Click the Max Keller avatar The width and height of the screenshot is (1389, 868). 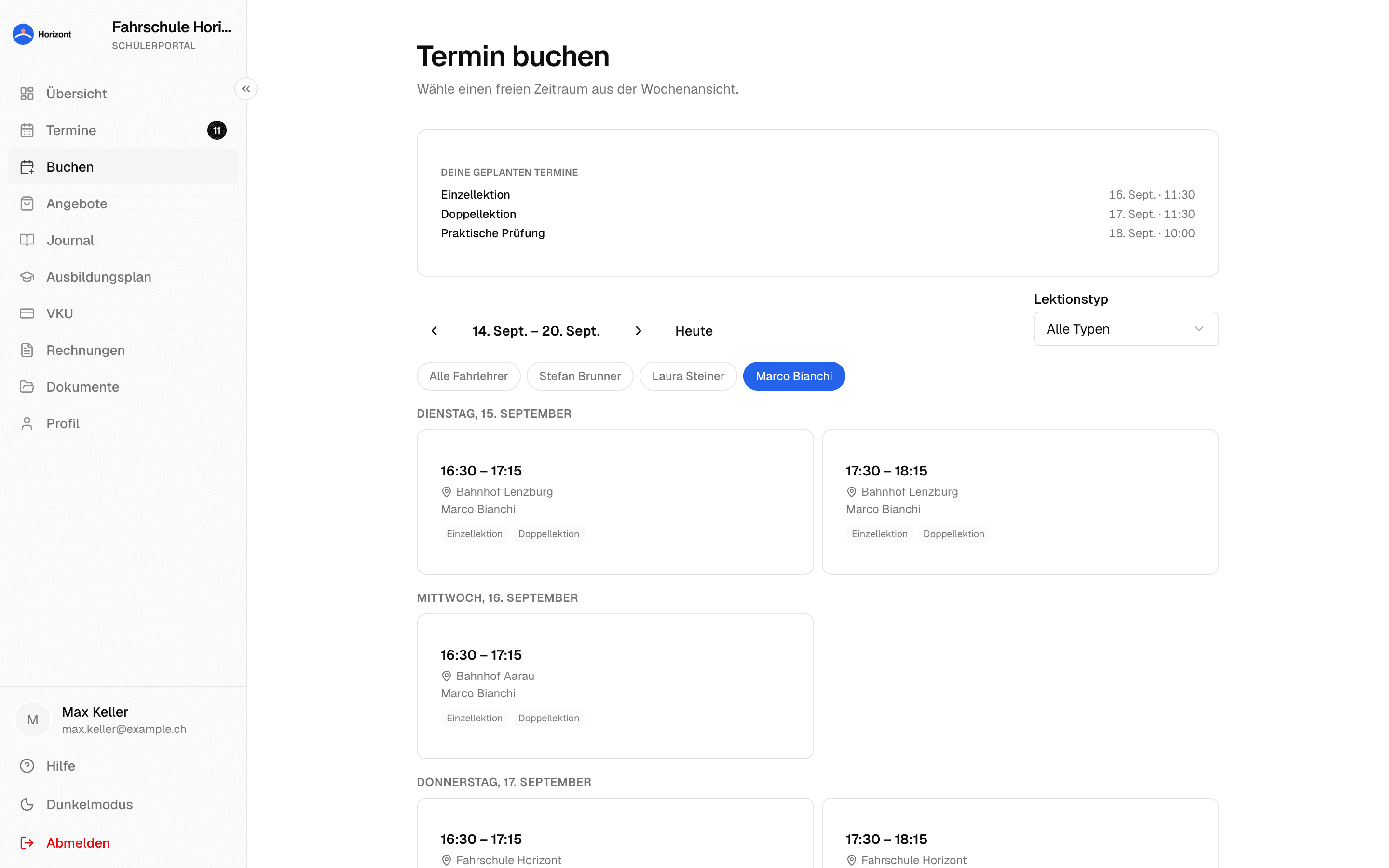pyautogui.click(x=33, y=719)
